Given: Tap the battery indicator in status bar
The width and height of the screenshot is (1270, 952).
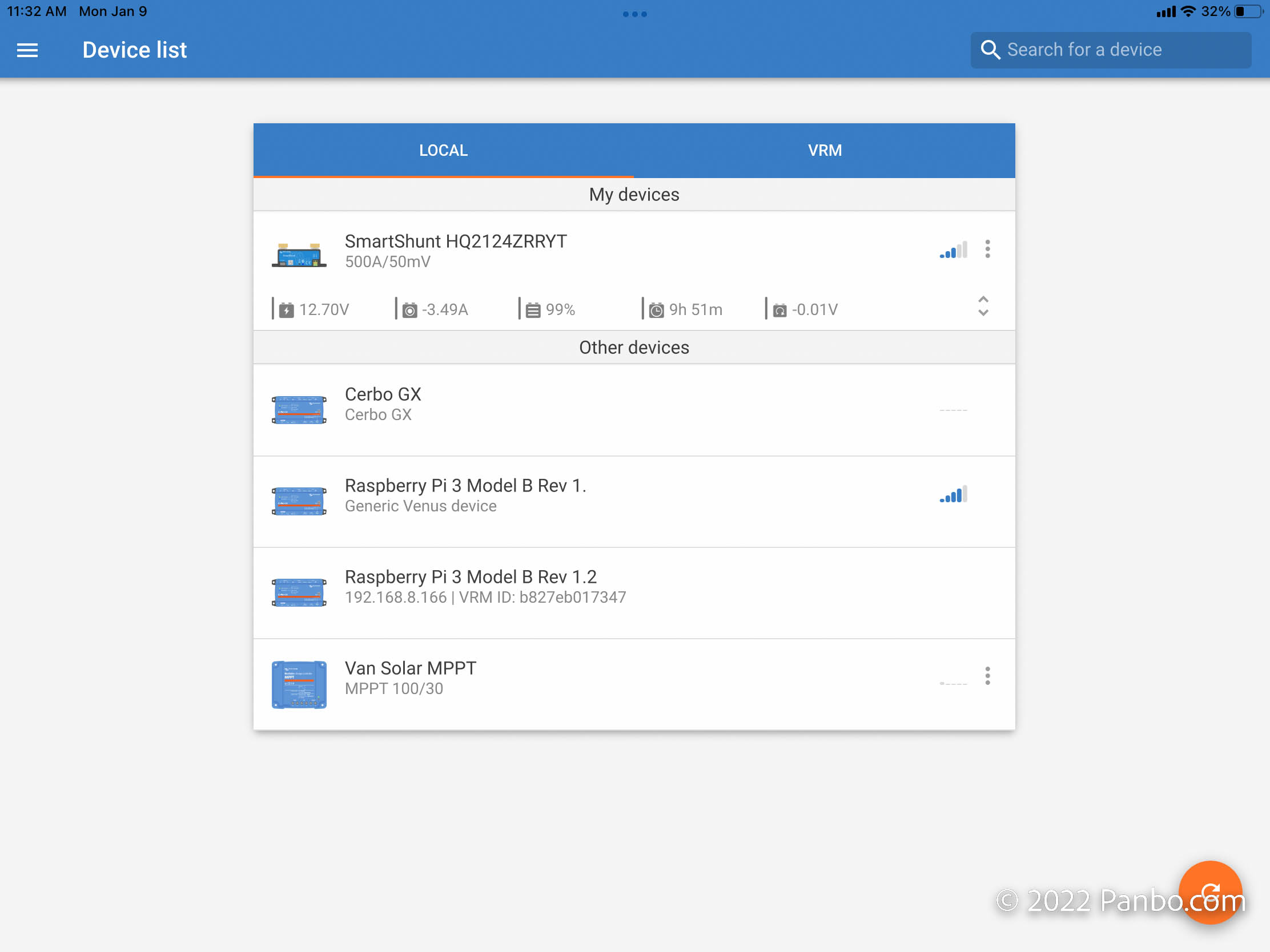Looking at the screenshot, I should click(1249, 11).
